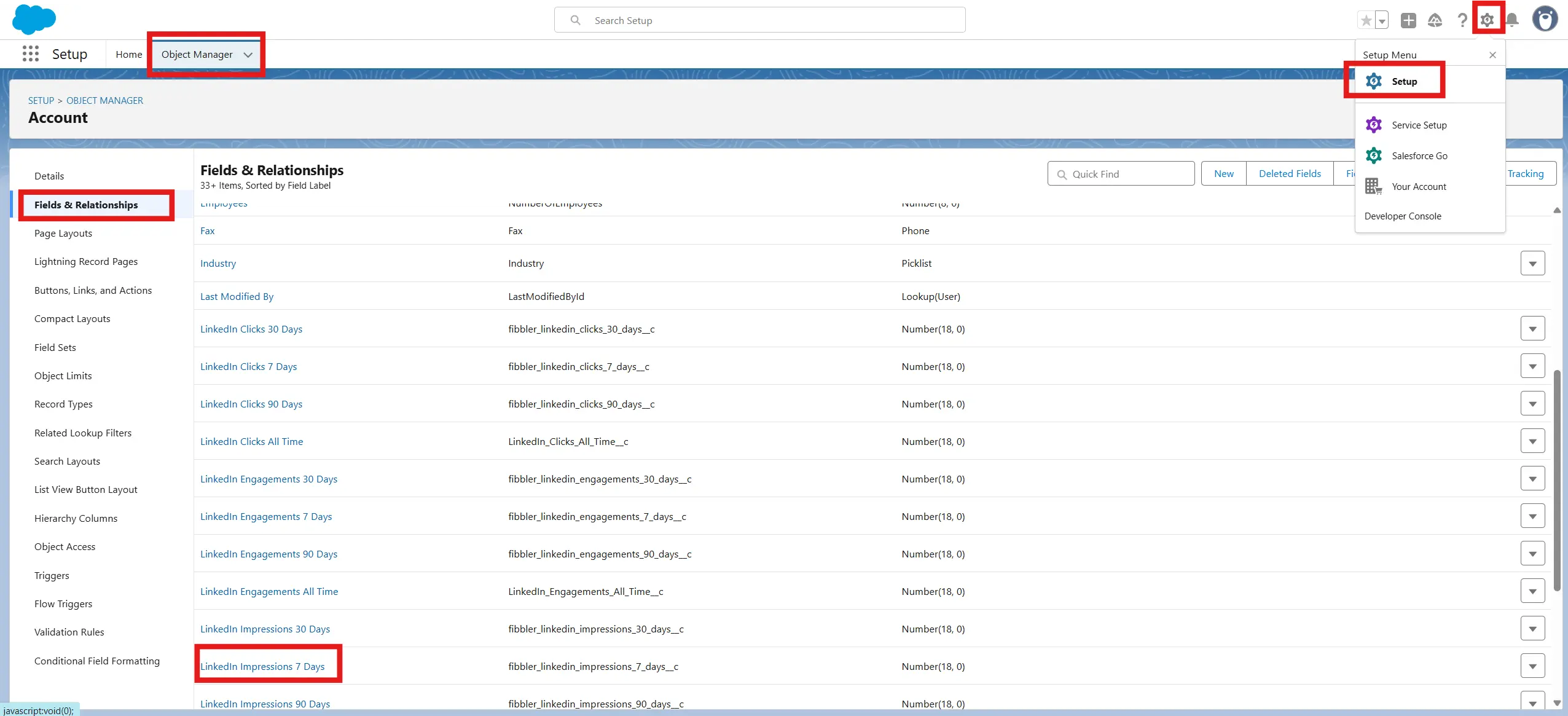Screen dimensions: 1568x716
Task: Open the Trailhead guidance icon
Action: pos(1435,20)
